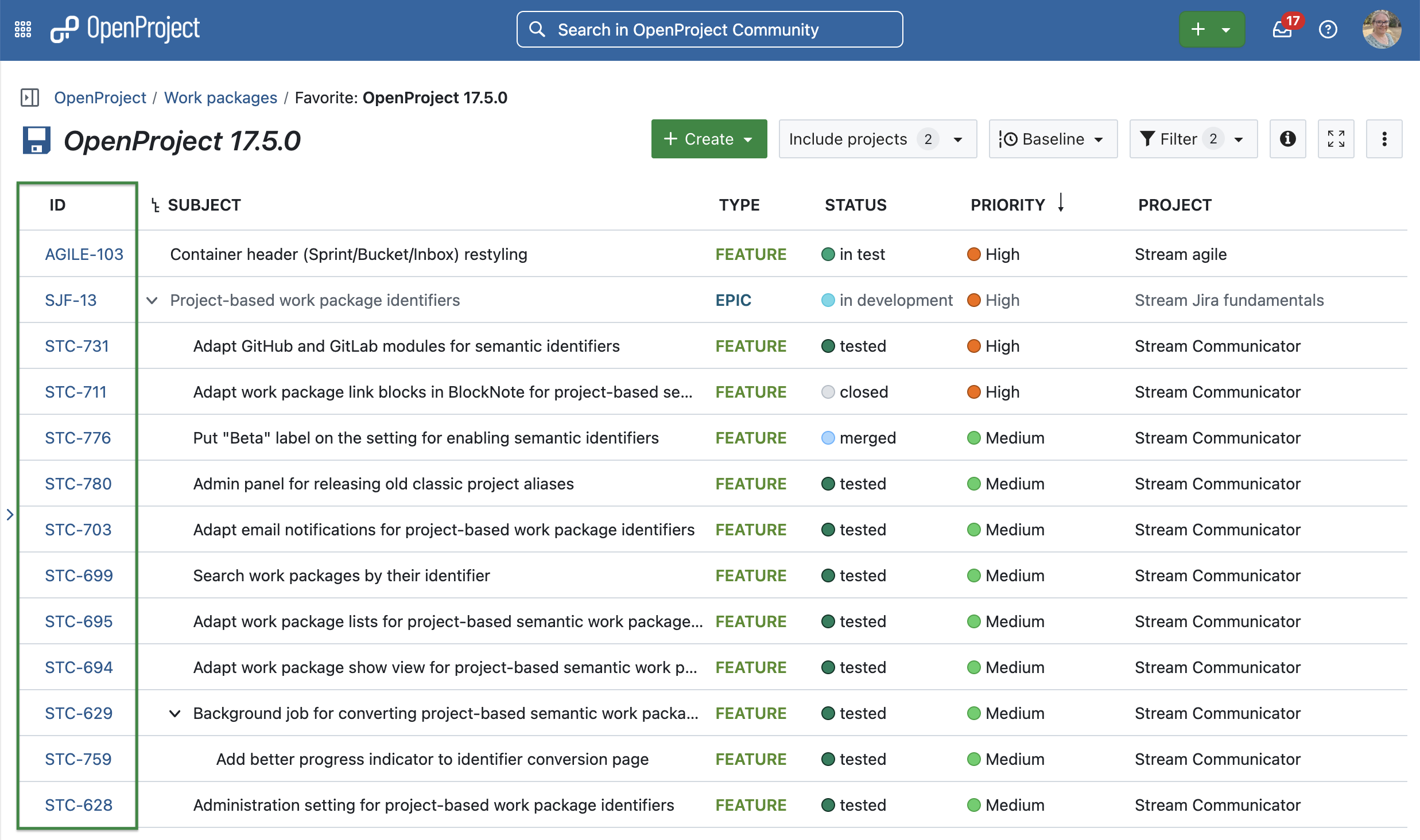Click High priority of STC-731
The image size is (1420, 840).
(x=994, y=346)
